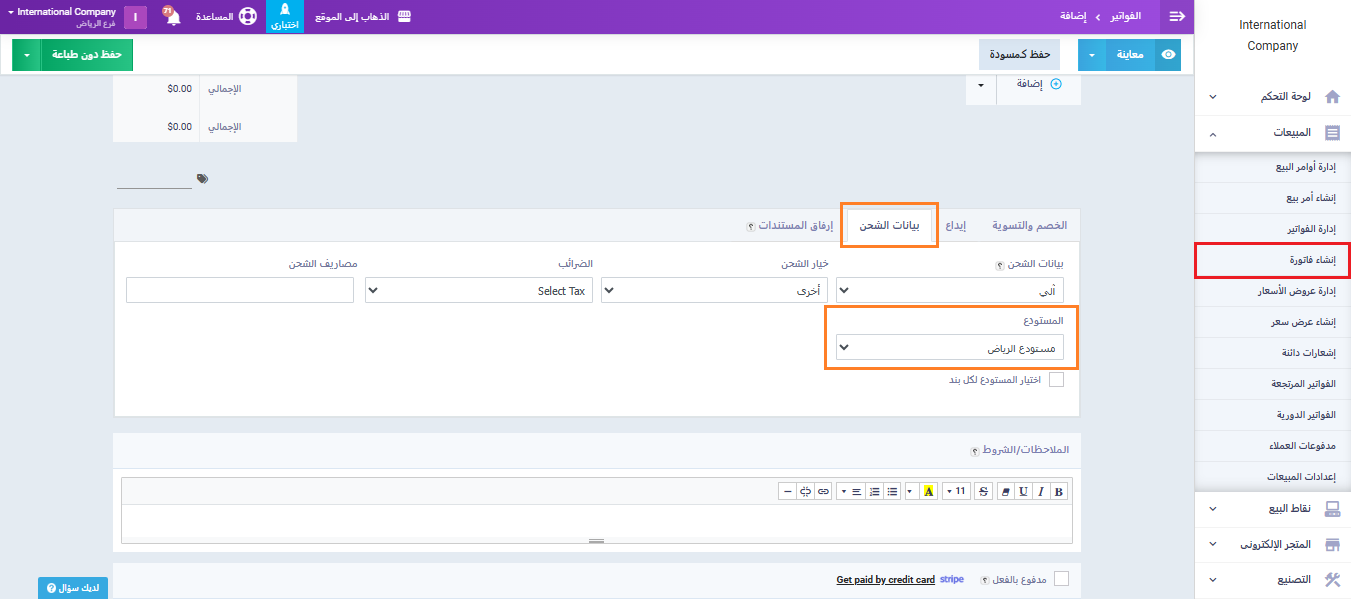Viewport: 1351px width, 599px height.
Task: Click the 'Get paid by credit card' link
Action: (x=885, y=580)
